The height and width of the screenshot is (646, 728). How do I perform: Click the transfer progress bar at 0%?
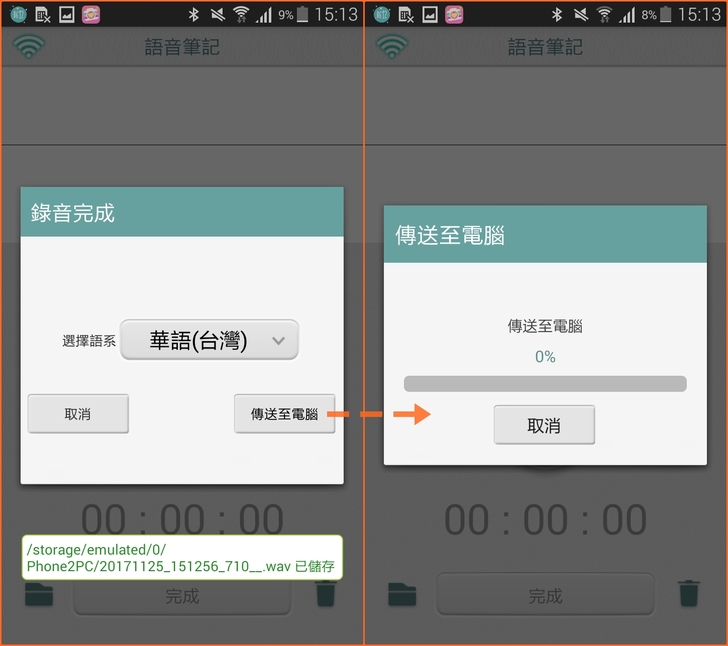tap(545, 384)
